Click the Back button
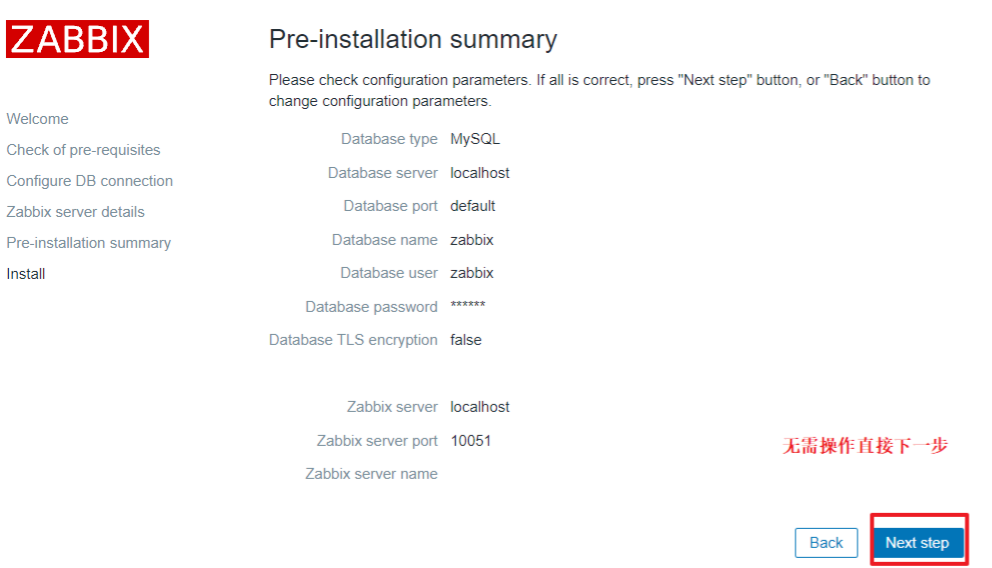This screenshot has width=992, height=568. (x=826, y=543)
